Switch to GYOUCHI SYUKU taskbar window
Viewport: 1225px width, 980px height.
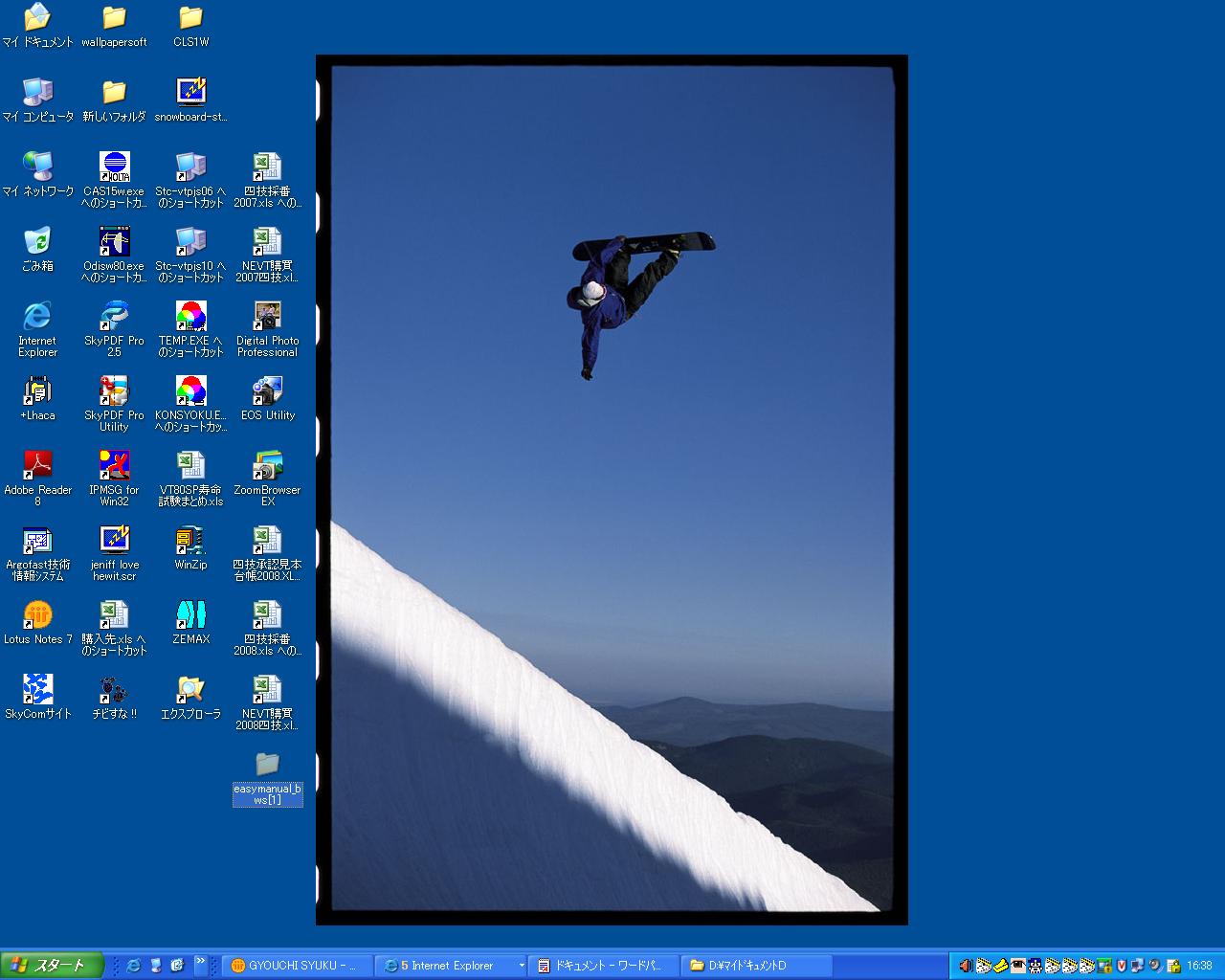click(297, 966)
